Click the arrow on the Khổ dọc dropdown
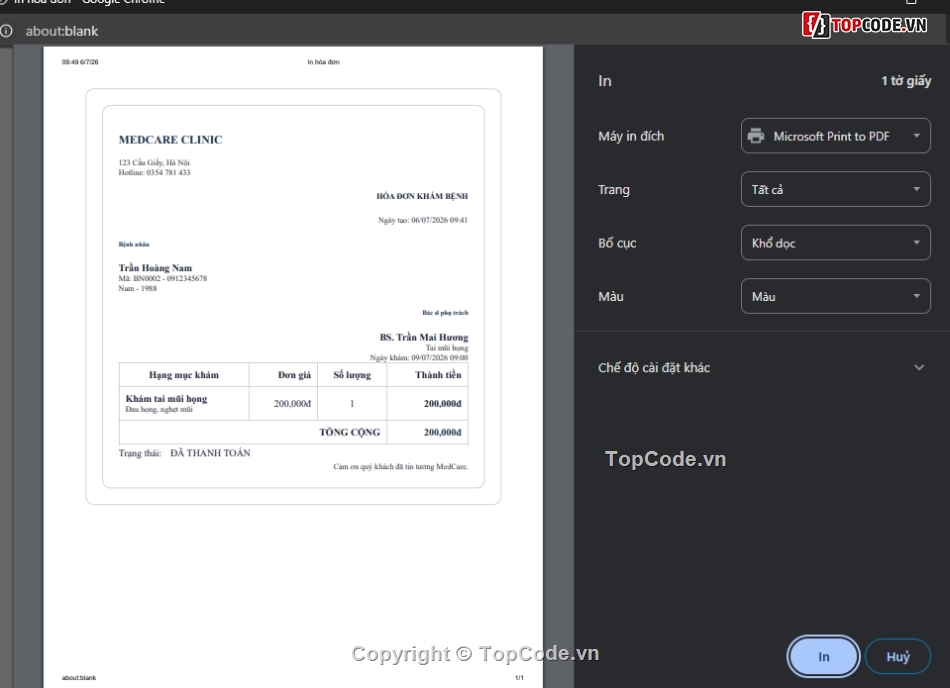950x688 pixels. point(917,243)
